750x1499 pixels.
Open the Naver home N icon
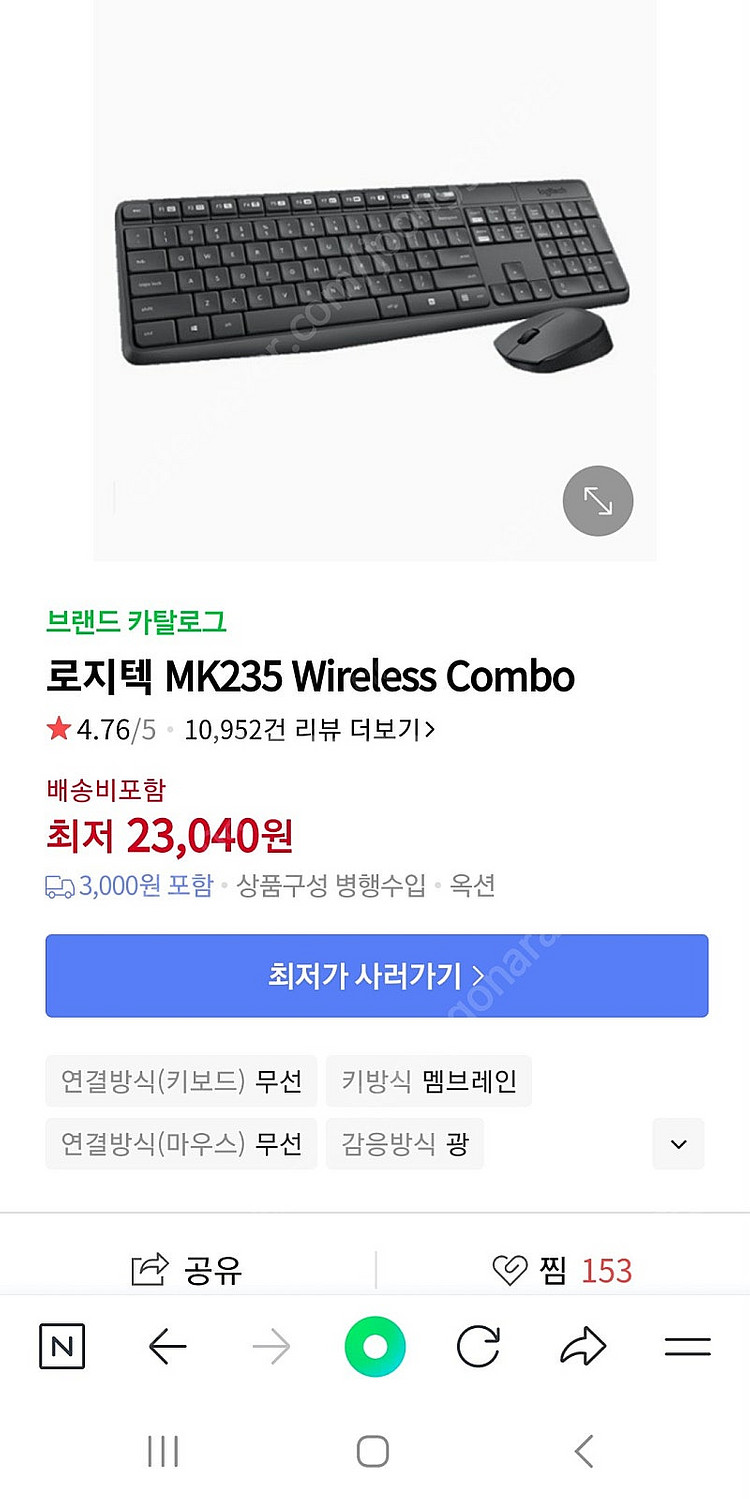click(x=62, y=1347)
